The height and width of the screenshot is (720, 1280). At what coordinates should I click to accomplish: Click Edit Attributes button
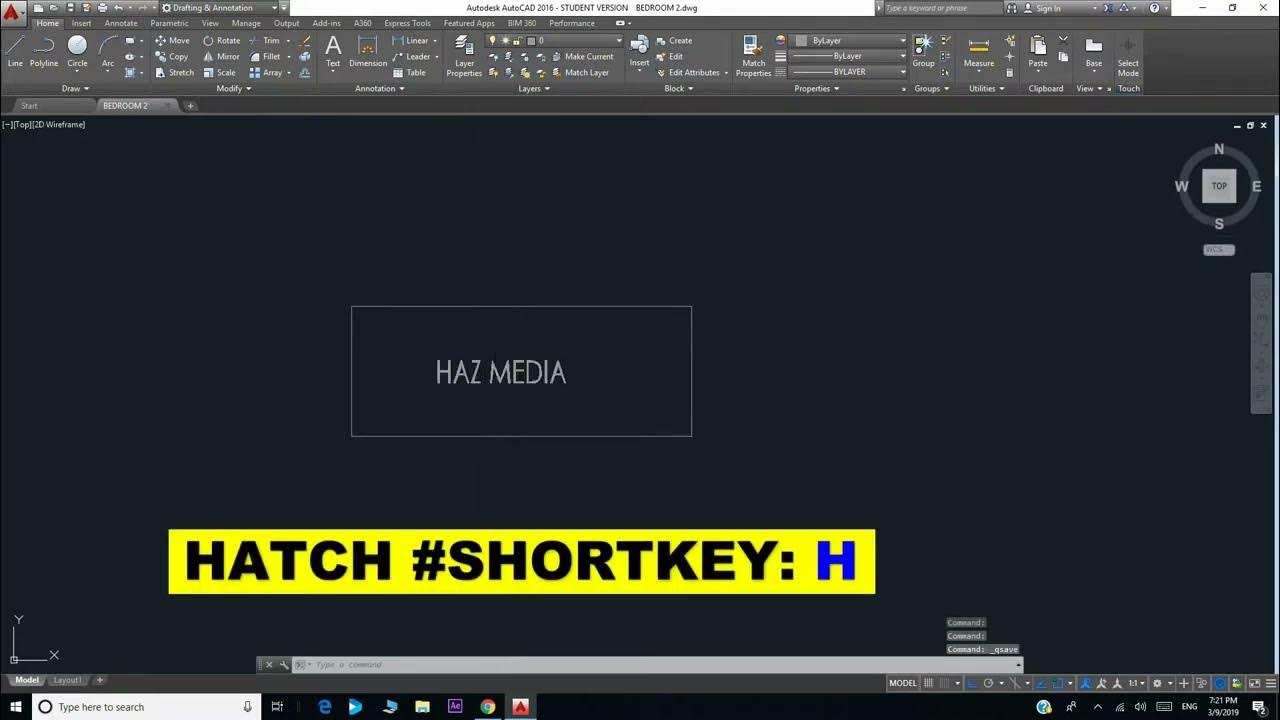[x=687, y=73]
